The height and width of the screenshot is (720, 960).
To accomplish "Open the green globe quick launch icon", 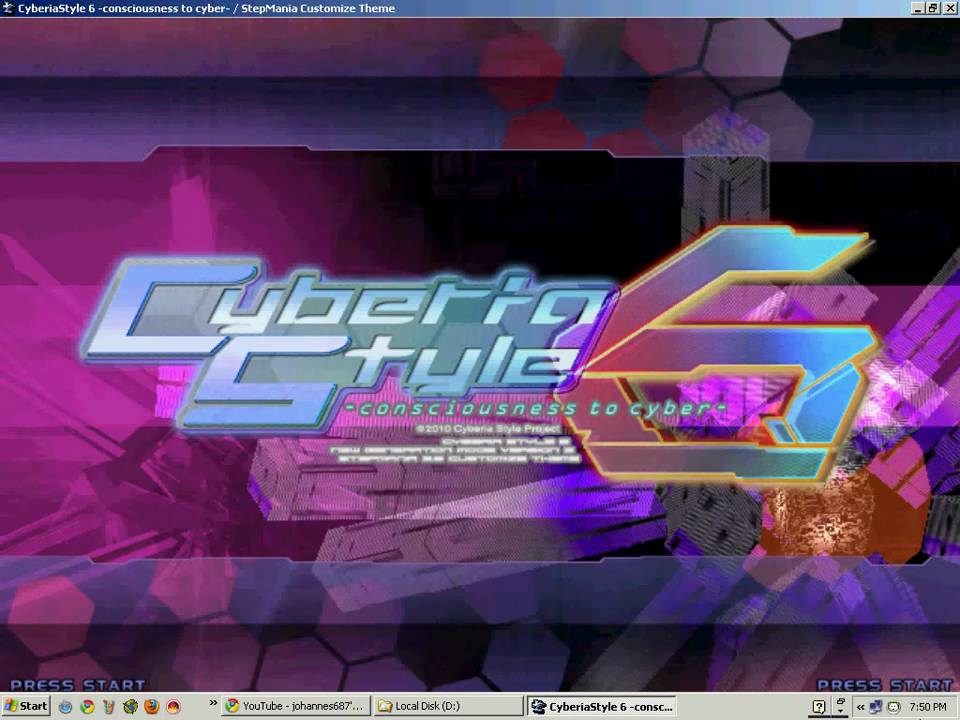I will (130, 707).
